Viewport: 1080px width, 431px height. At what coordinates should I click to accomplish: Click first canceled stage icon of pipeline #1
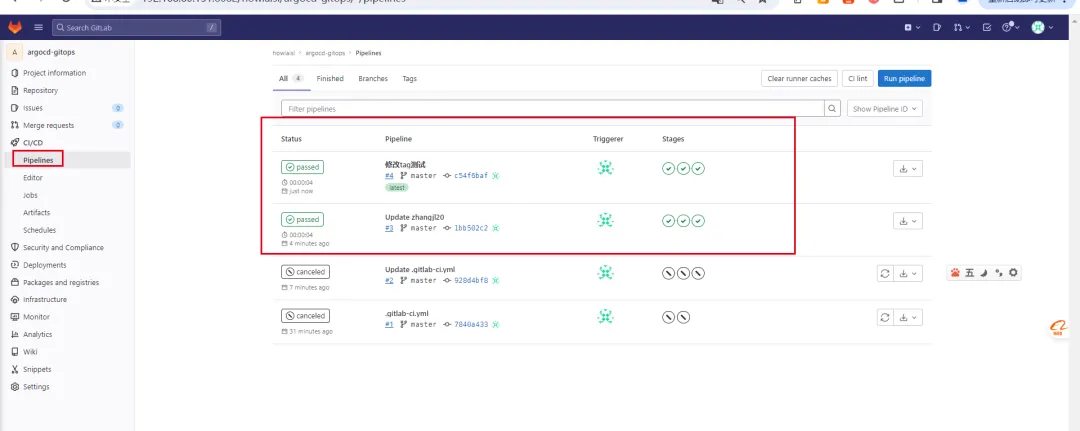[x=667, y=317]
